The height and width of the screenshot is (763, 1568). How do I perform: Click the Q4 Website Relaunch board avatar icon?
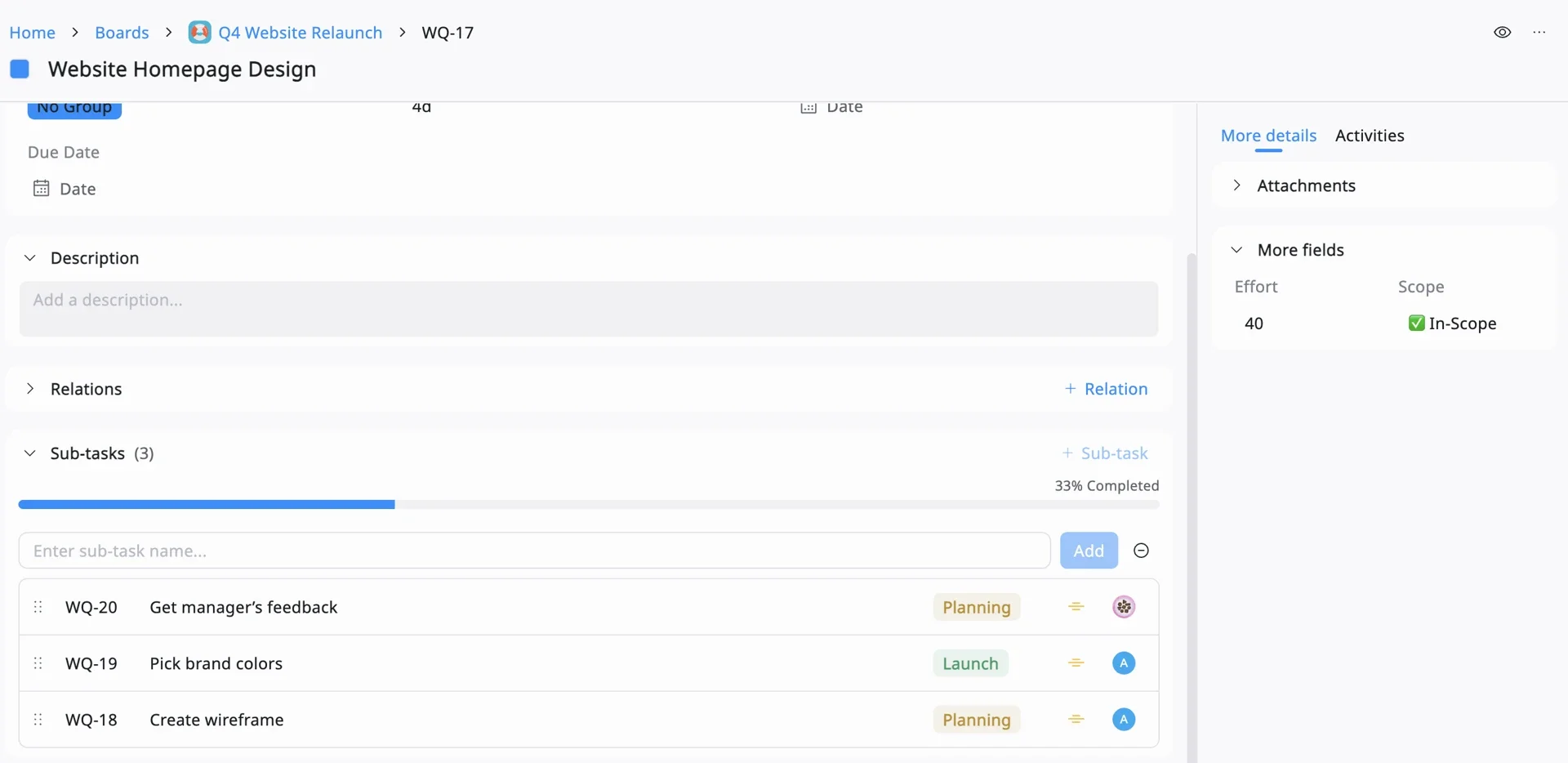click(x=199, y=33)
